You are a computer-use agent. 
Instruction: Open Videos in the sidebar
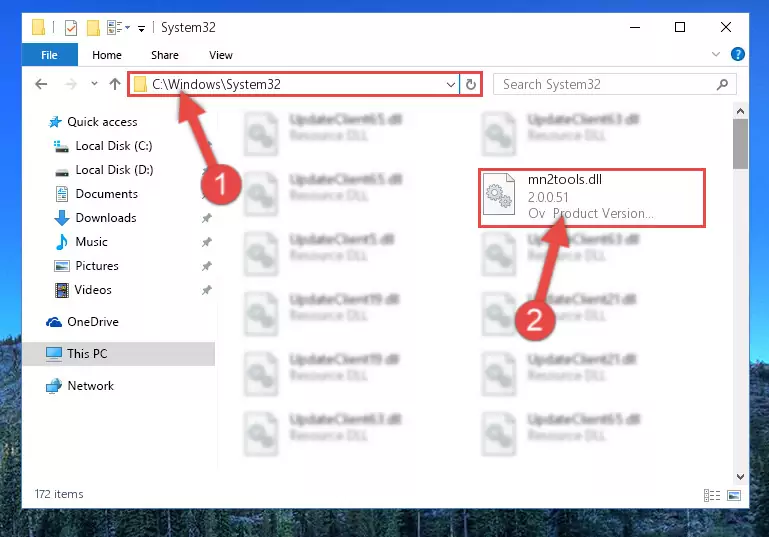(93, 290)
